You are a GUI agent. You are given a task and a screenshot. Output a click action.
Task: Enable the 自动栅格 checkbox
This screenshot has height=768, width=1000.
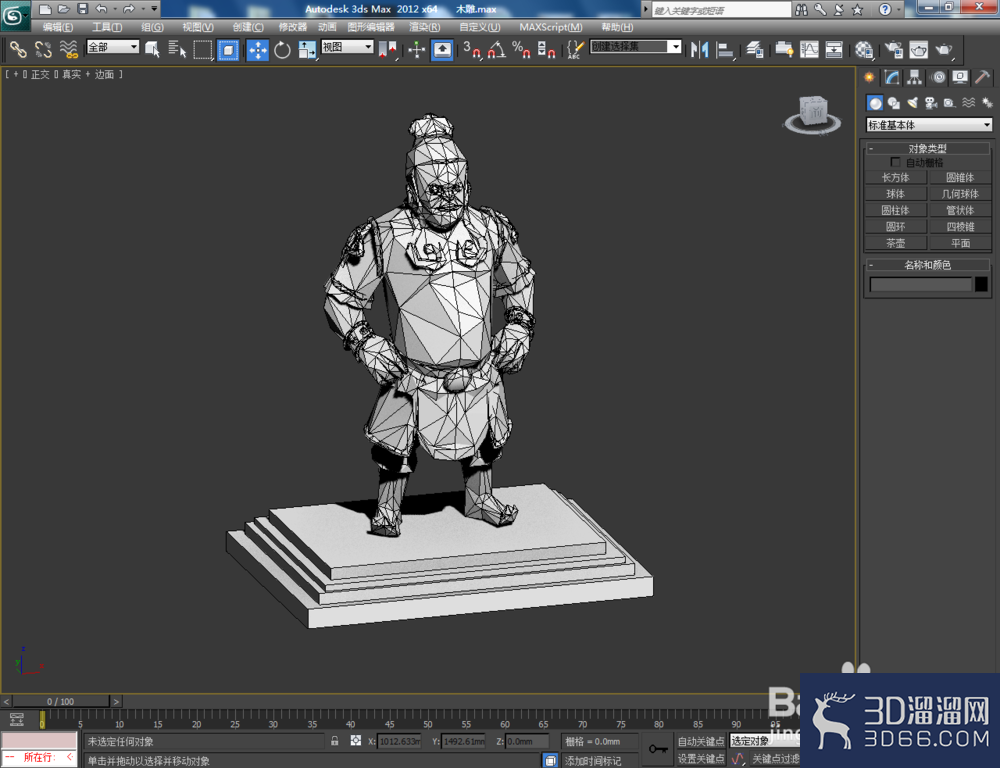pos(895,162)
